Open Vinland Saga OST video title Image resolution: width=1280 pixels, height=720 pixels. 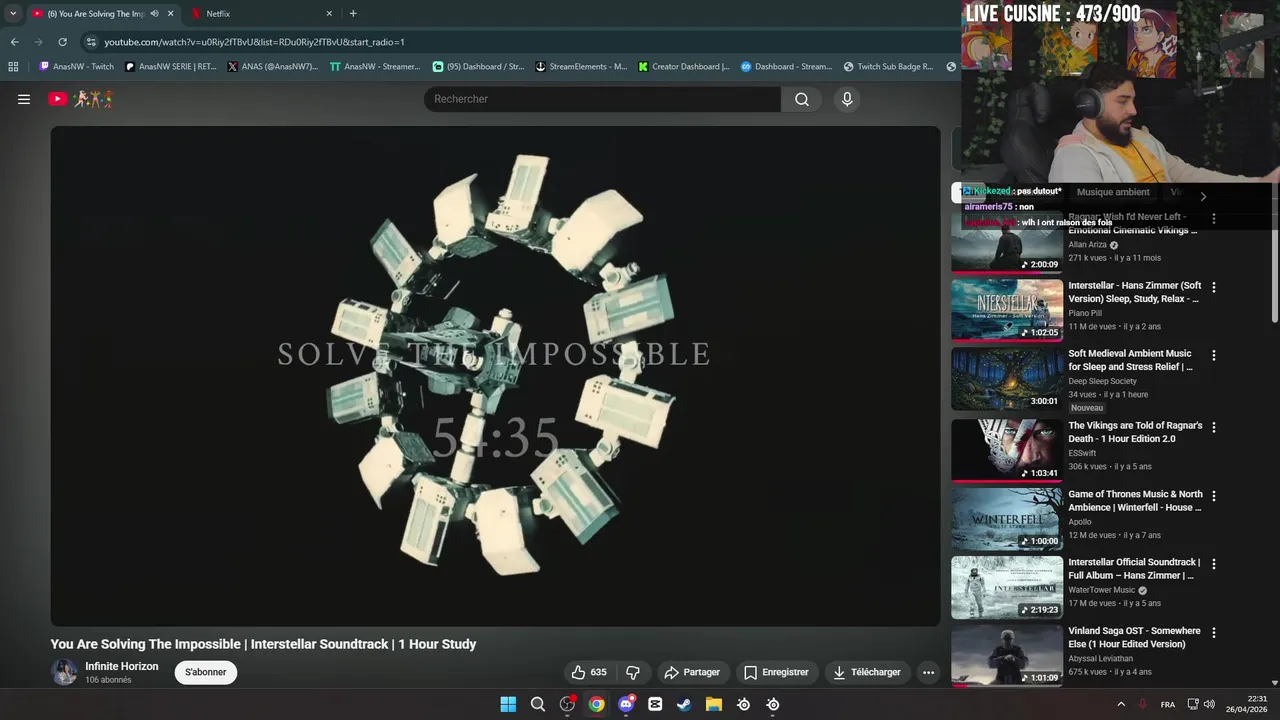pos(1134,637)
